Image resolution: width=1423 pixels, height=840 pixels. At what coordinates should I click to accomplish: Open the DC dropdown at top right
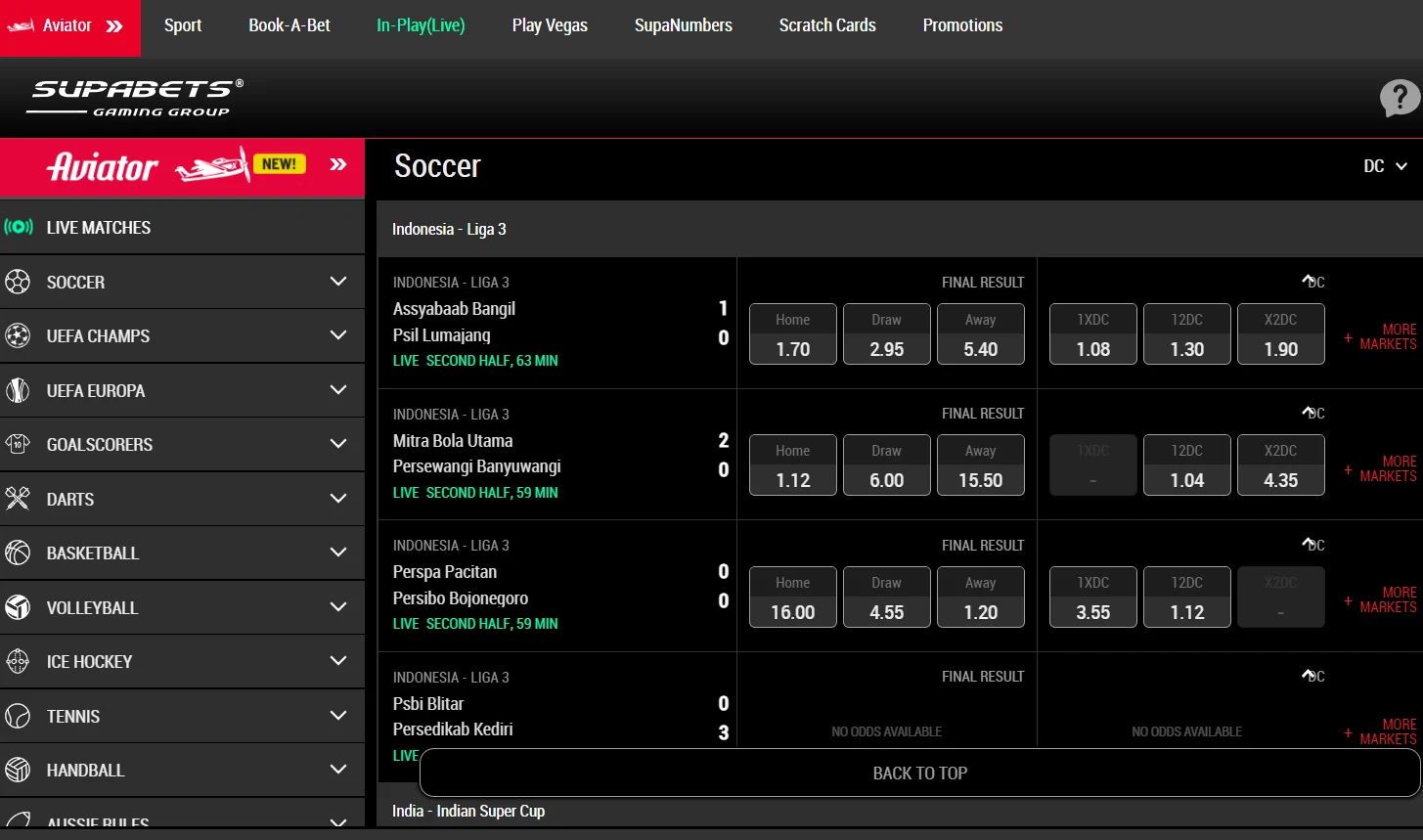click(1383, 165)
